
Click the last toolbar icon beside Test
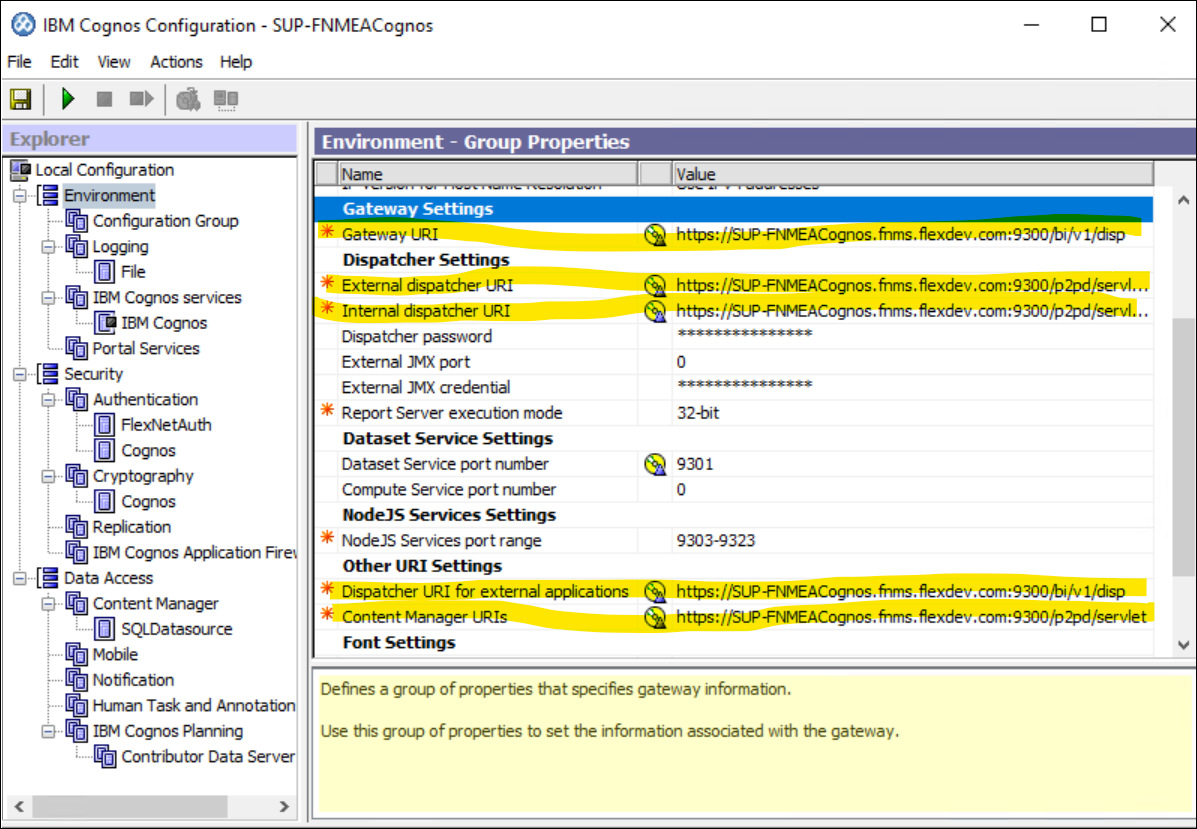click(x=226, y=99)
